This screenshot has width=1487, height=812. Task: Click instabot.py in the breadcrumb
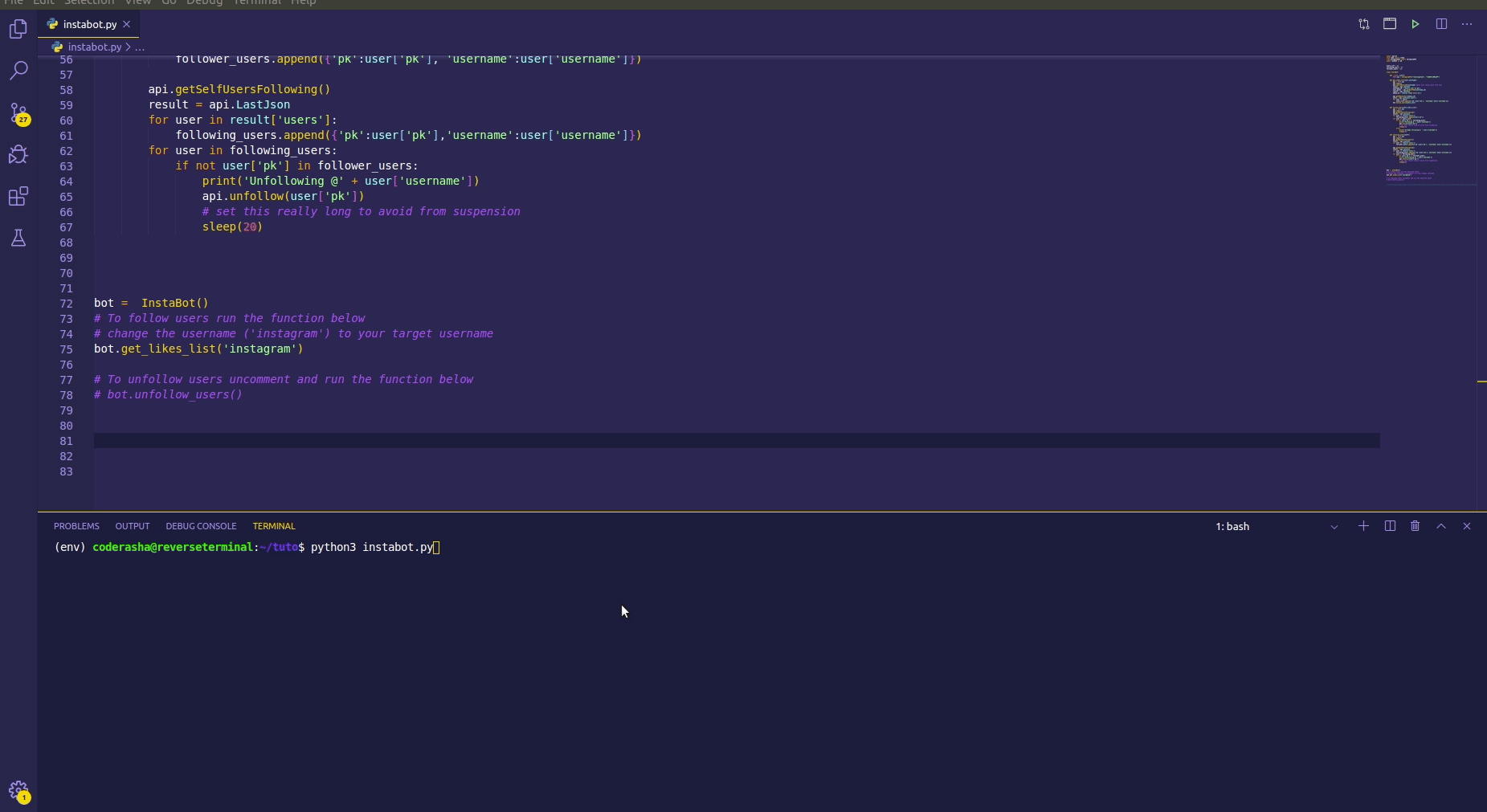click(x=94, y=47)
